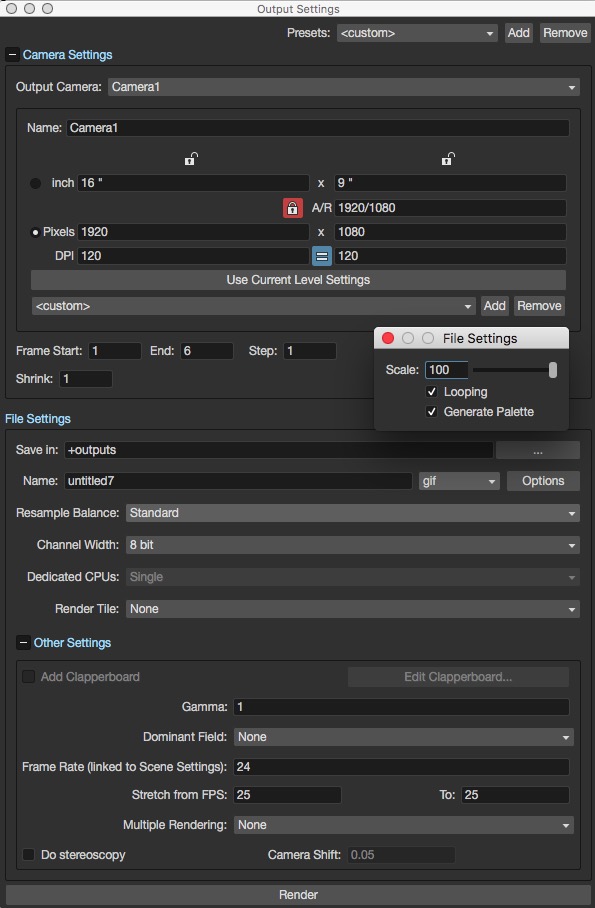Collapse Other Settings with the minus icon

(23, 643)
